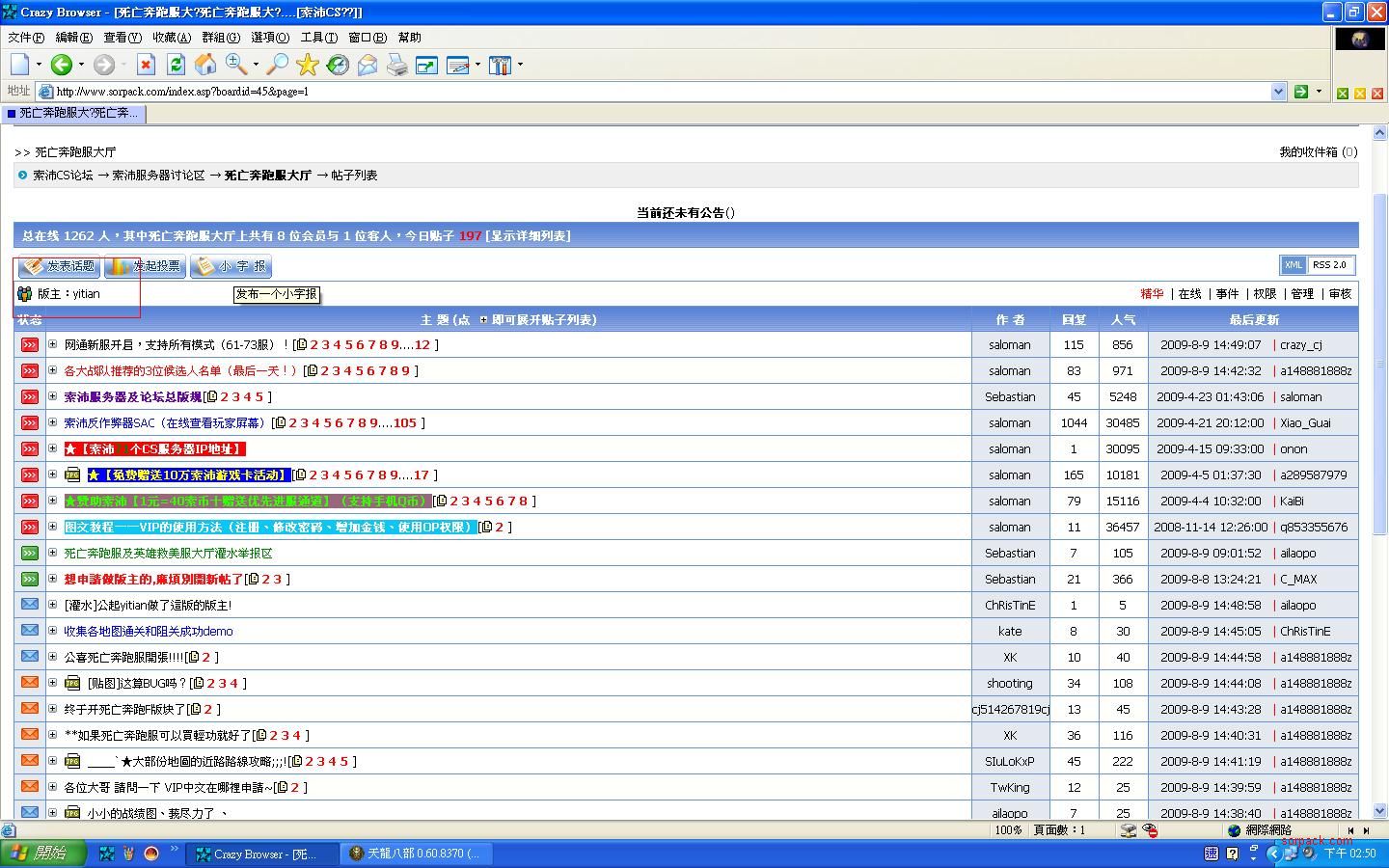Open the 工具(T) menu
Image resolution: width=1389 pixels, height=868 pixels.
[x=318, y=38]
